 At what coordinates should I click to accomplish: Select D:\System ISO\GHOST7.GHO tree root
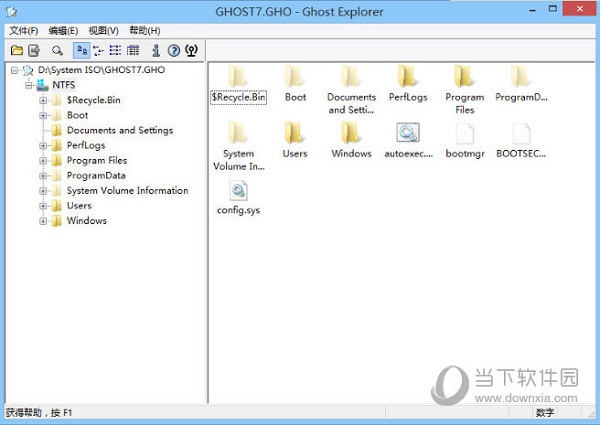(101, 70)
